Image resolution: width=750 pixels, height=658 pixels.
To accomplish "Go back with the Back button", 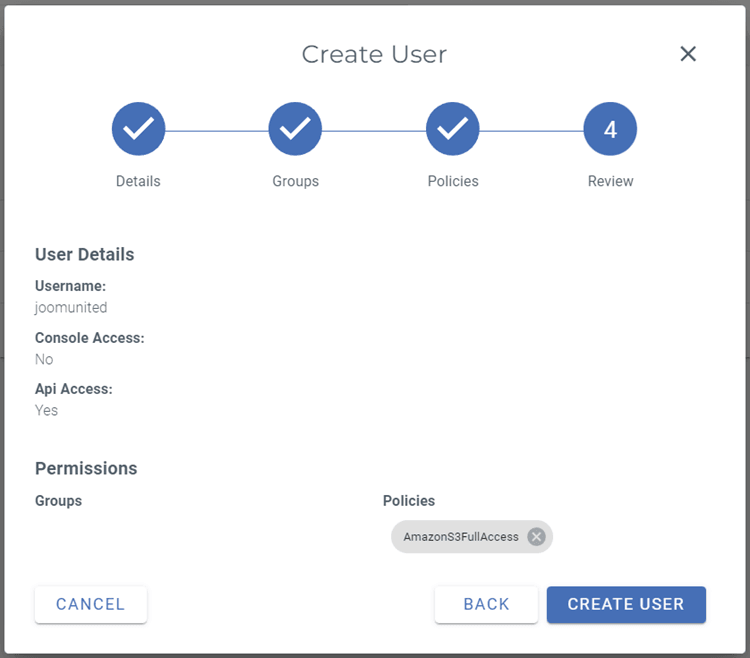I will 486,604.
